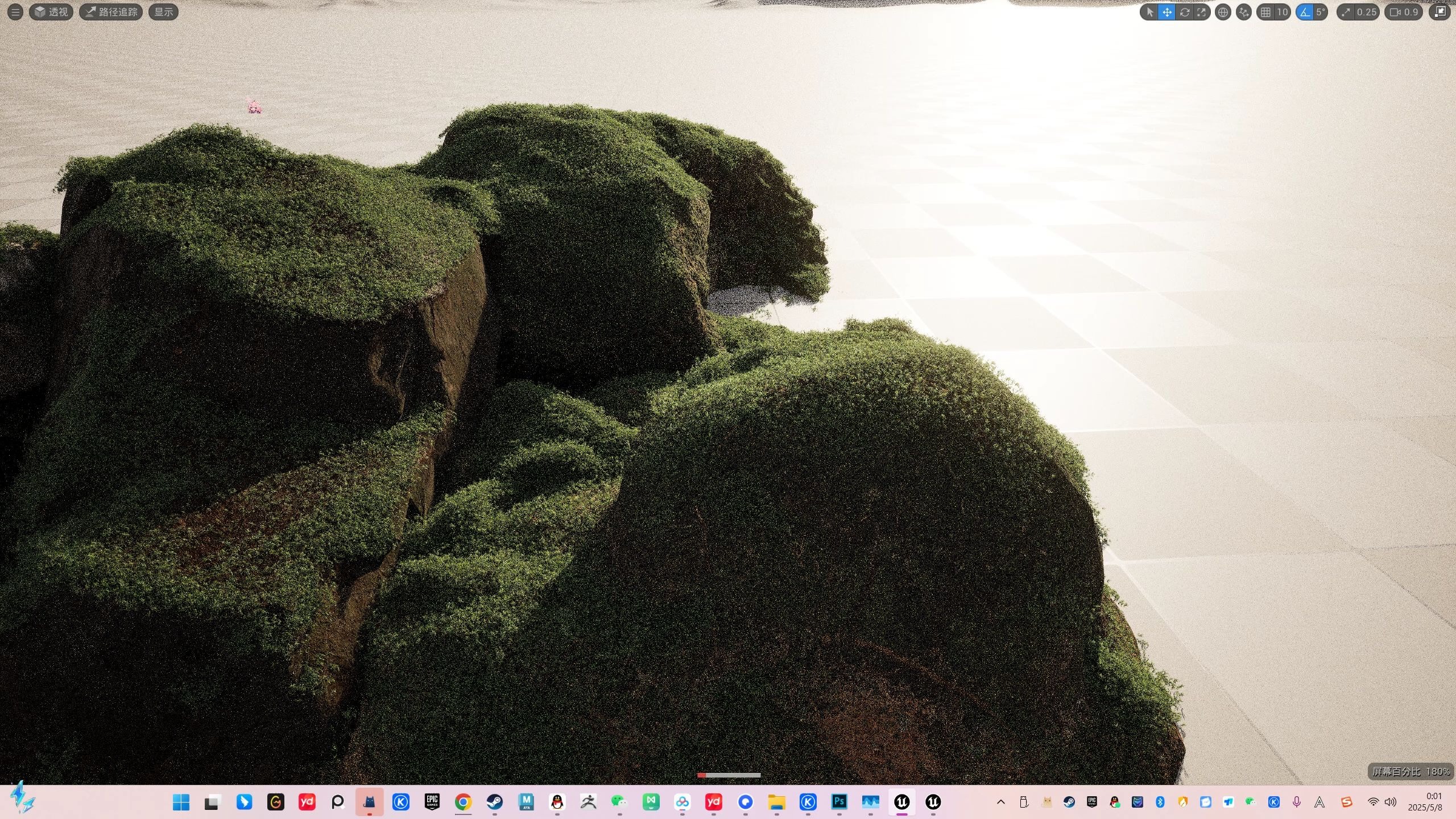Open rotation snap value 5° dropdown

[1321, 12]
